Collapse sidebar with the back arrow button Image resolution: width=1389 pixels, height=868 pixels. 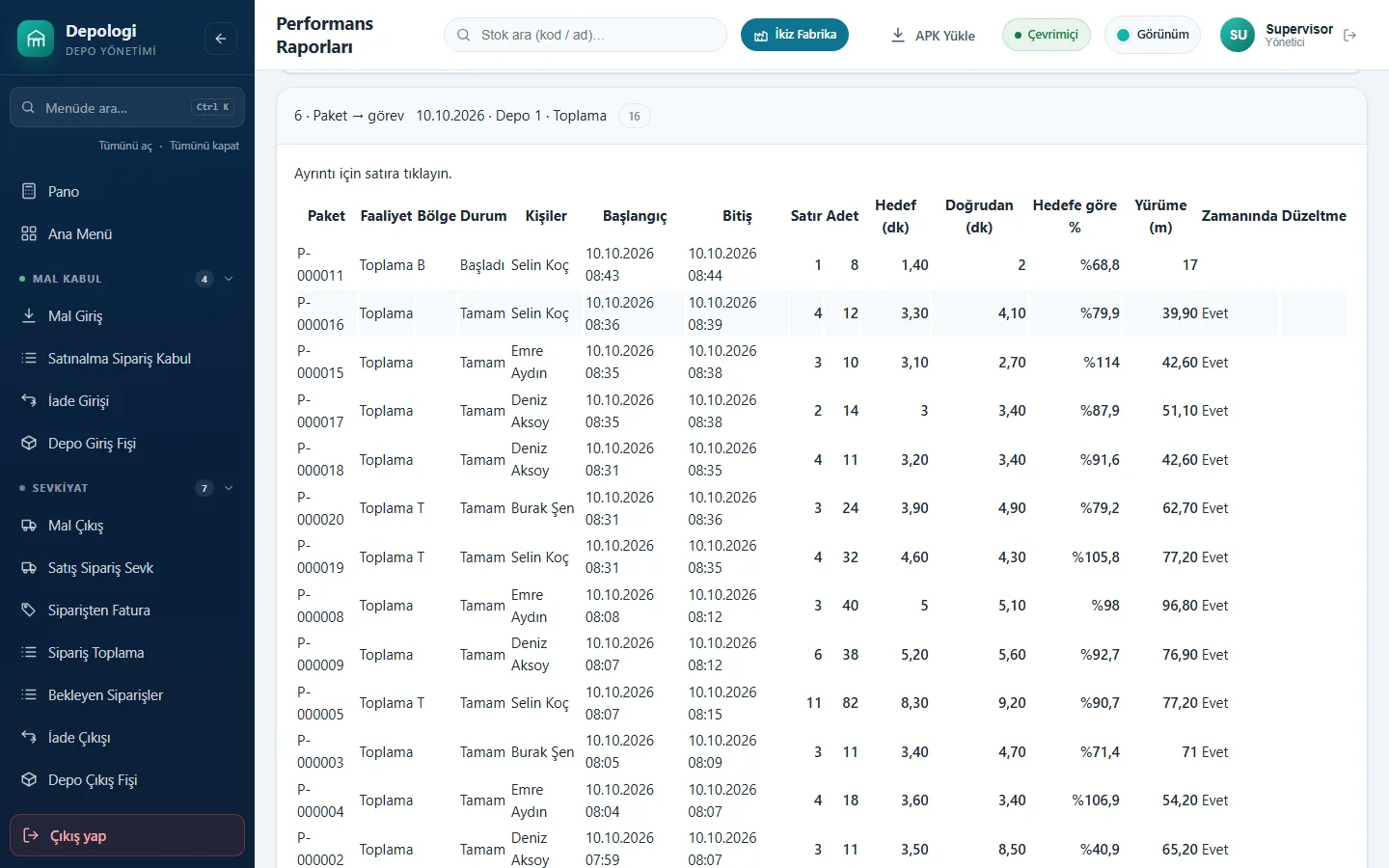click(221, 39)
